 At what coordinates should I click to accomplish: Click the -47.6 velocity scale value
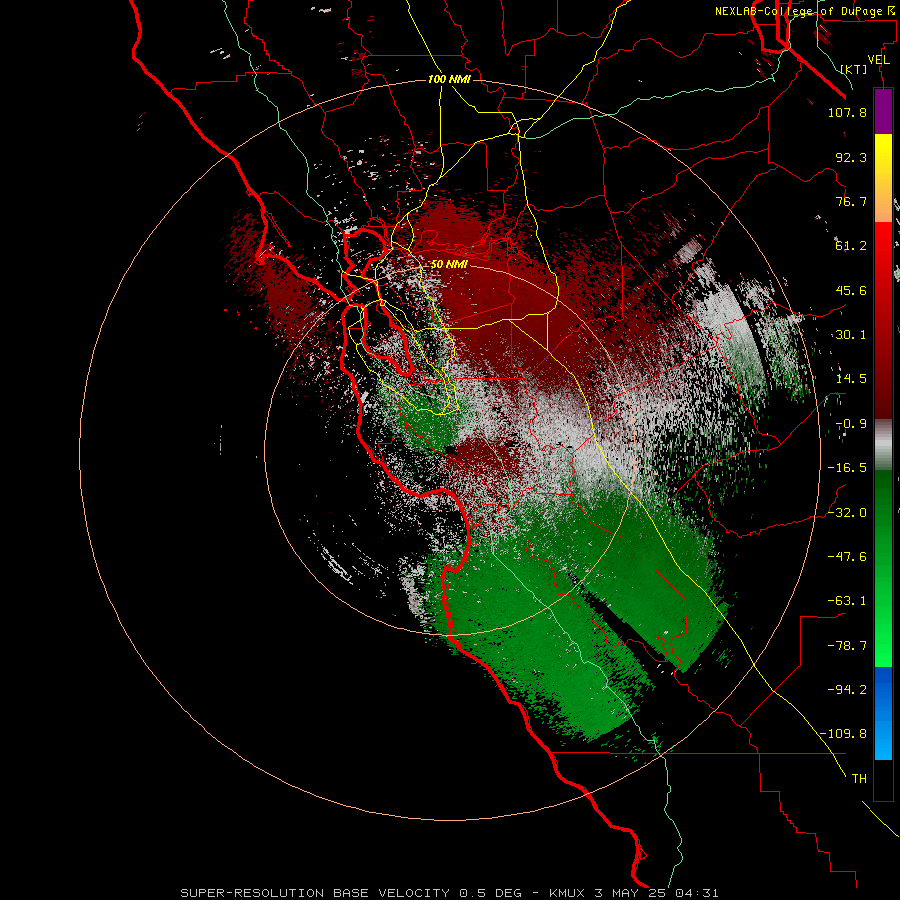[847, 557]
